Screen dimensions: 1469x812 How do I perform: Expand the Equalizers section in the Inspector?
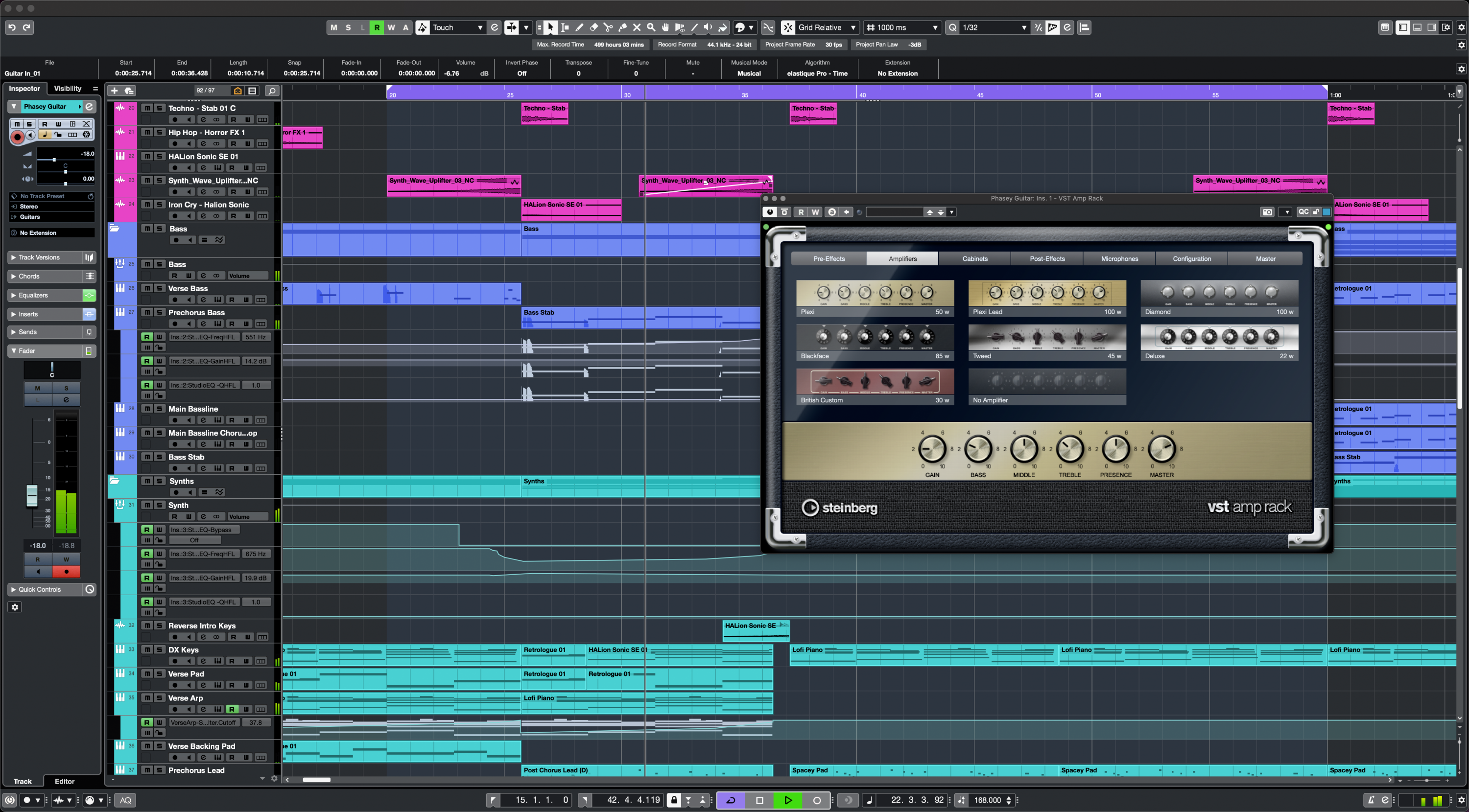[34, 295]
